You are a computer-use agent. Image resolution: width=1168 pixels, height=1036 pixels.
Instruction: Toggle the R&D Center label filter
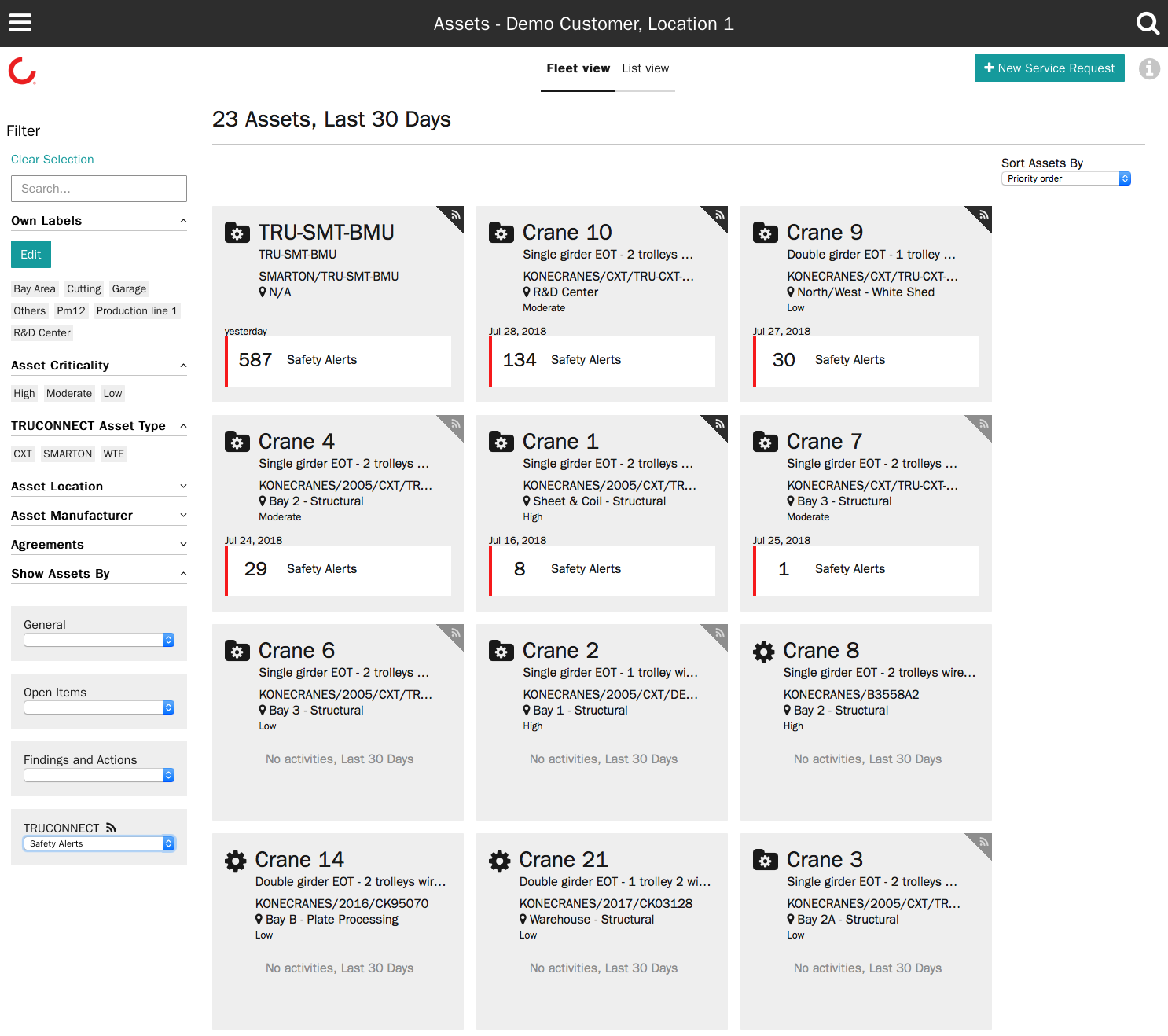(x=42, y=332)
